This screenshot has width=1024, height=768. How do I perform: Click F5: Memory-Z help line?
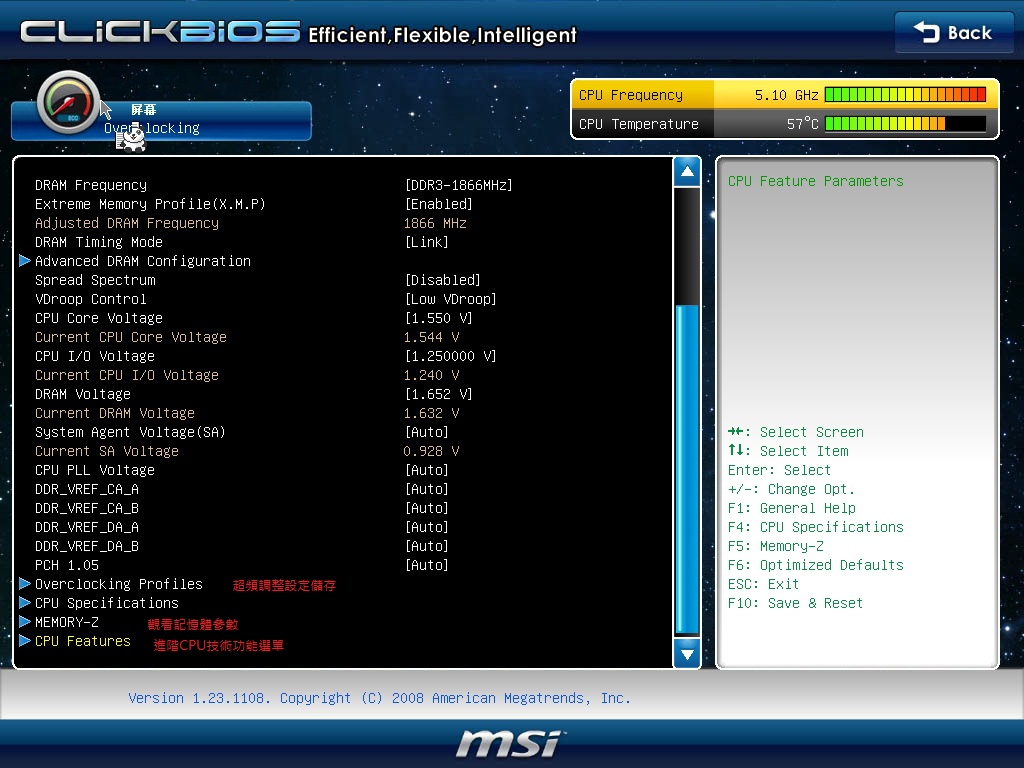[776, 546]
